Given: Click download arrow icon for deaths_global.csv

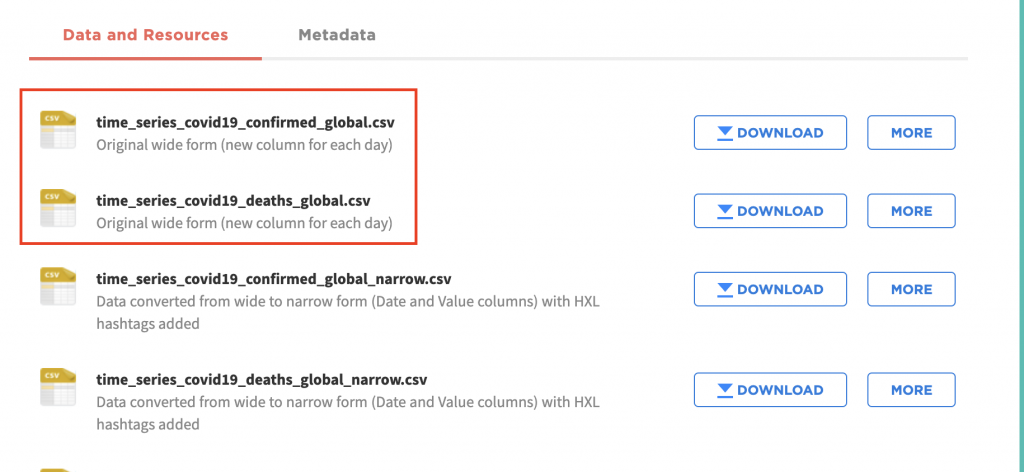Looking at the screenshot, I should 725,212.
